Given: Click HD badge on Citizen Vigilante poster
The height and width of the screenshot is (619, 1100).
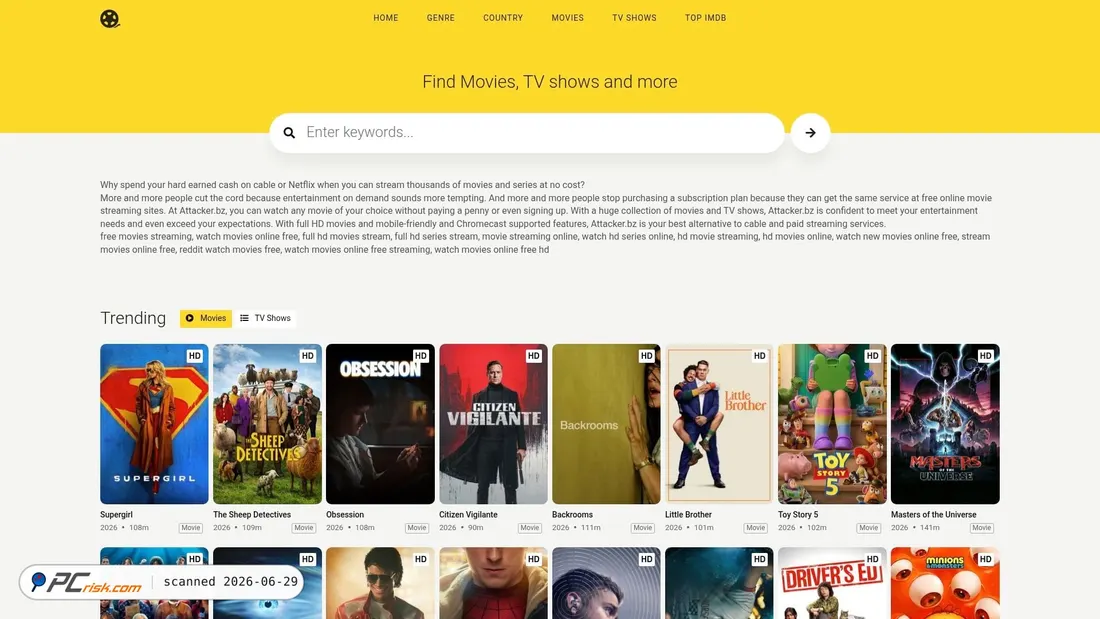Looking at the screenshot, I should pos(533,356).
